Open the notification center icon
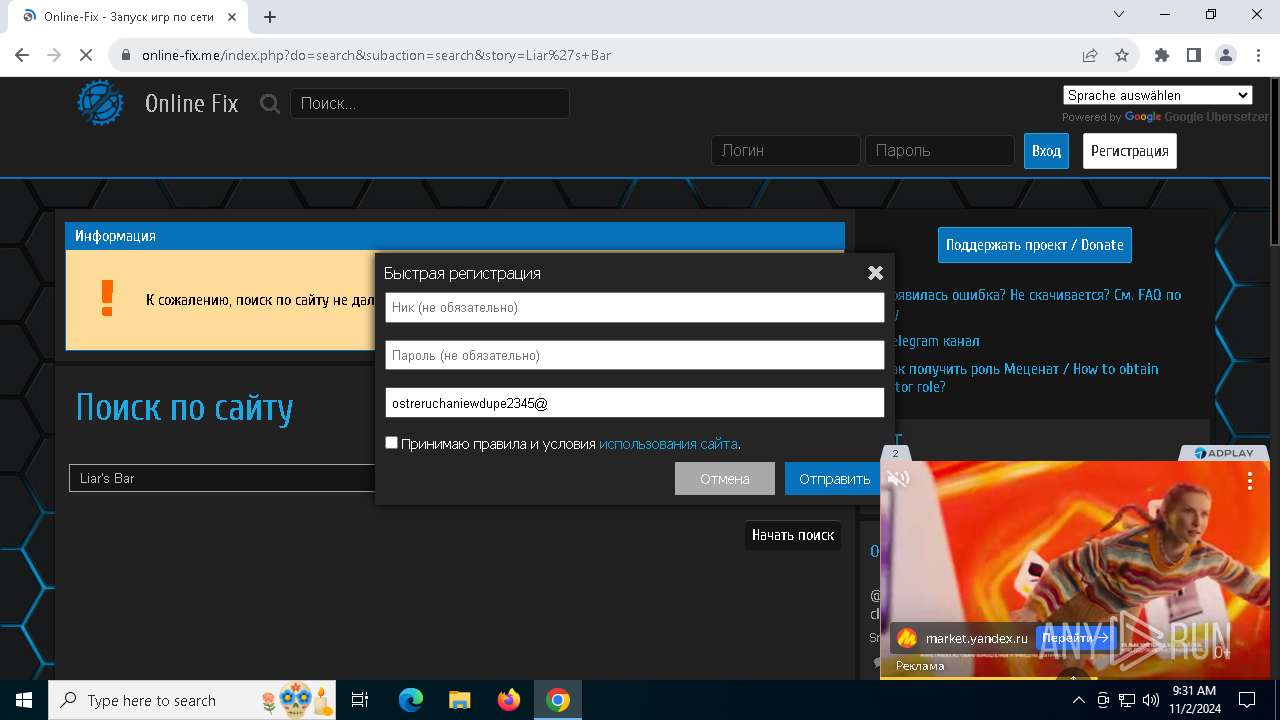1280x720 pixels. click(1247, 700)
